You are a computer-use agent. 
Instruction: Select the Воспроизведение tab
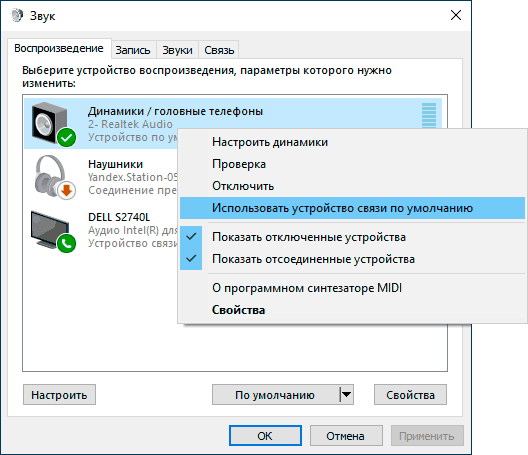(x=59, y=48)
